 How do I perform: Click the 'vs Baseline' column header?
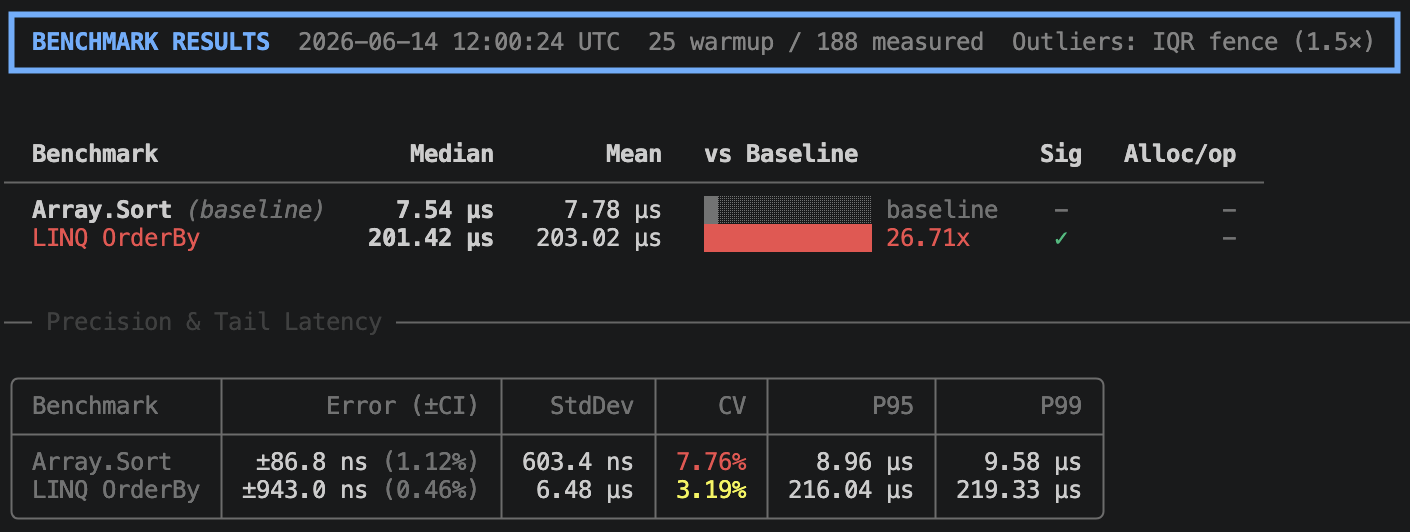click(781, 153)
